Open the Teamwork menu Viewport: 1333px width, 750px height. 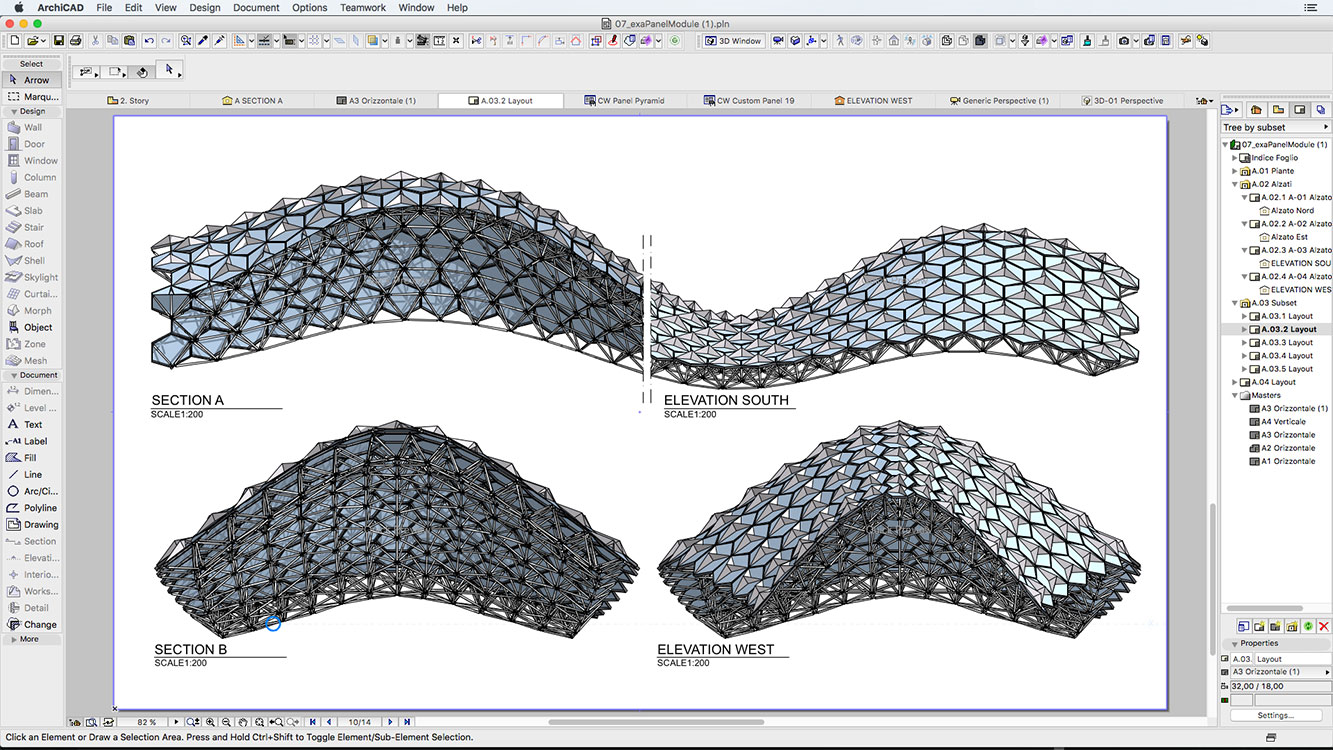coord(362,7)
